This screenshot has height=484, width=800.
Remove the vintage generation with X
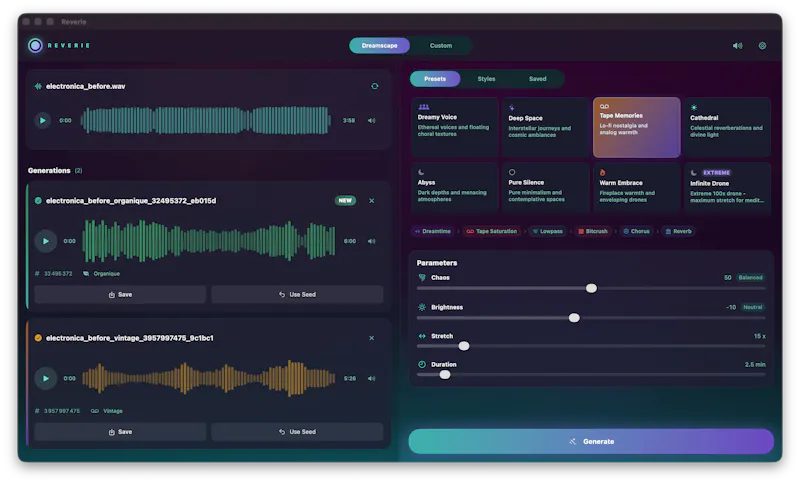[x=371, y=338]
